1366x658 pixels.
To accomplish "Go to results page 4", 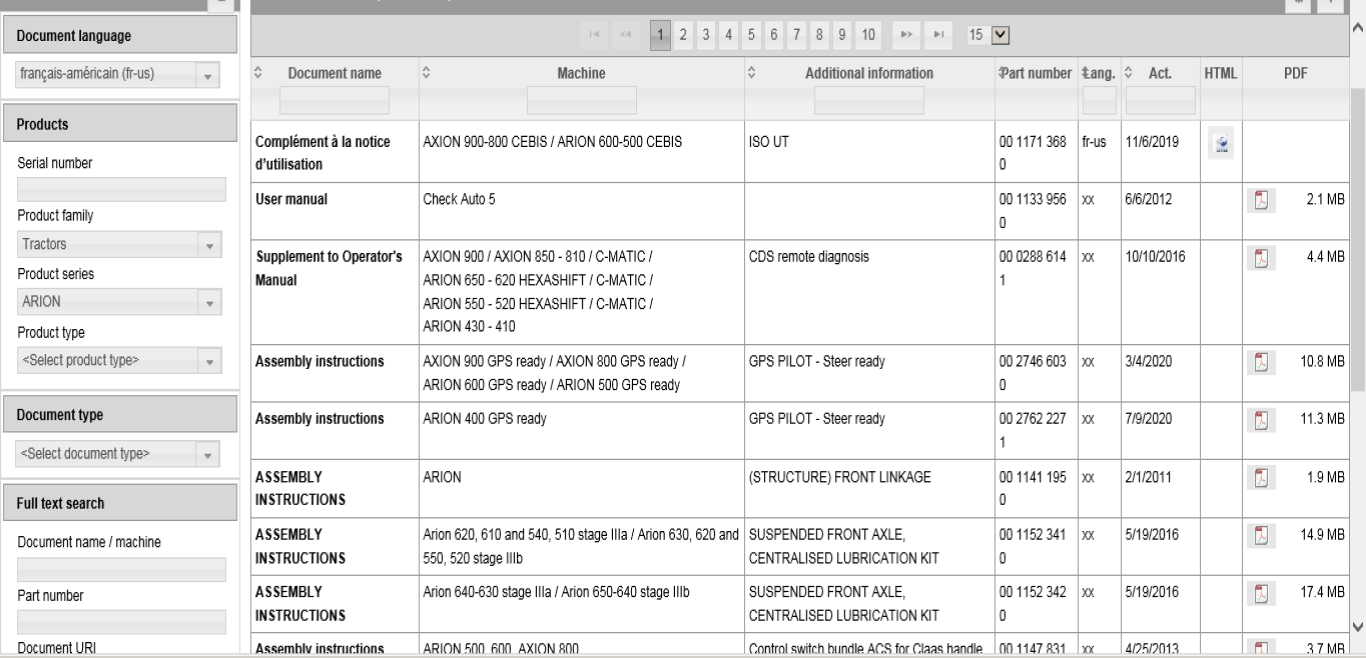I will tap(729, 36).
